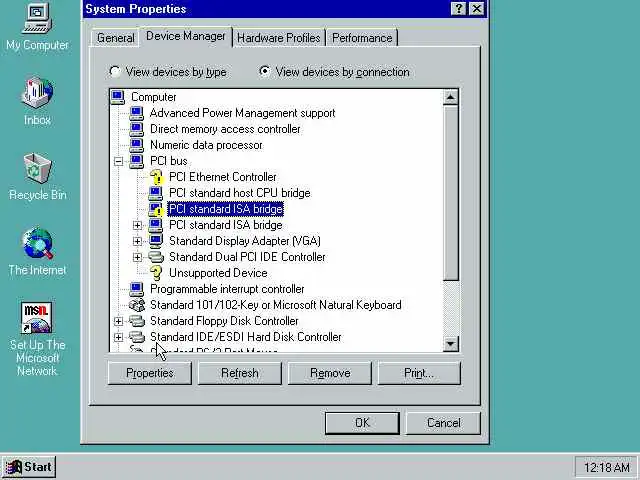The height and width of the screenshot is (480, 640).
Task: Collapse the PCI bus branch
Action: point(118,161)
